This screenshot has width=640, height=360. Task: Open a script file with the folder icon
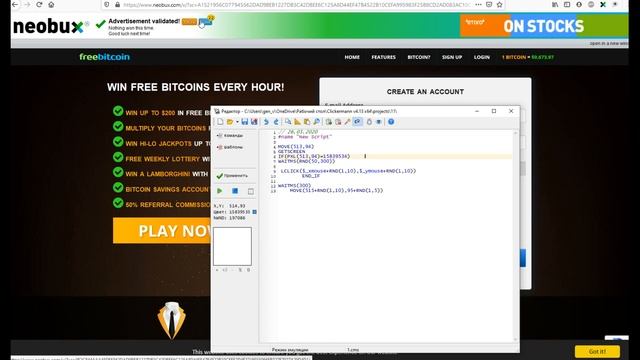[230, 122]
